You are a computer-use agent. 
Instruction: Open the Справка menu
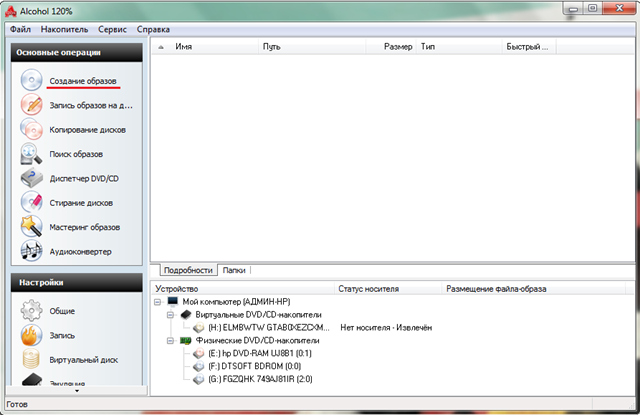click(x=153, y=29)
